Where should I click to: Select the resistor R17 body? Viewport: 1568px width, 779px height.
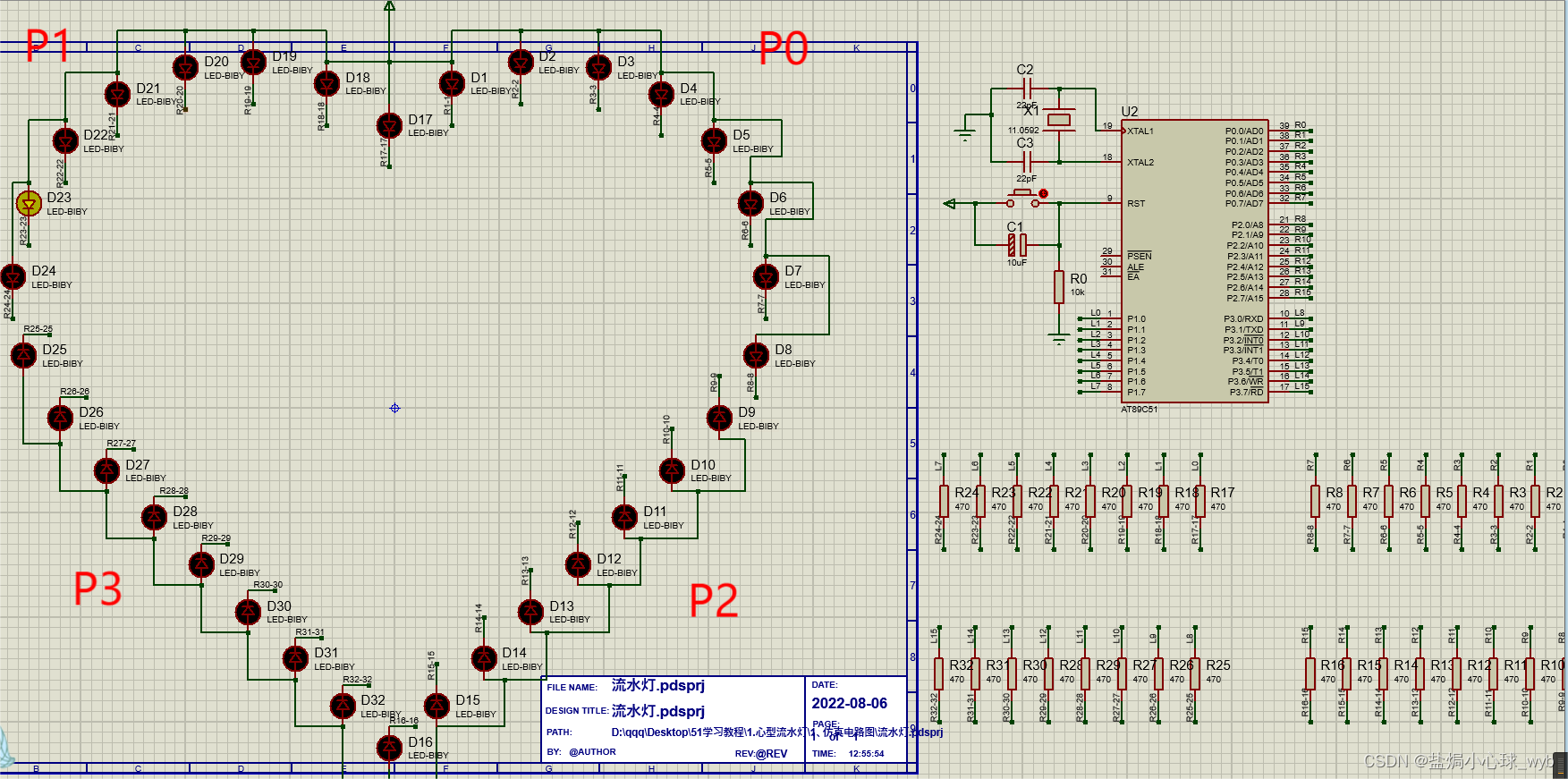[x=1200, y=501]
